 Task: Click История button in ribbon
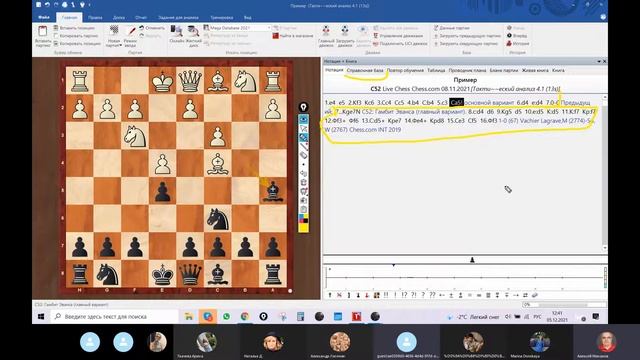[518, 43]
